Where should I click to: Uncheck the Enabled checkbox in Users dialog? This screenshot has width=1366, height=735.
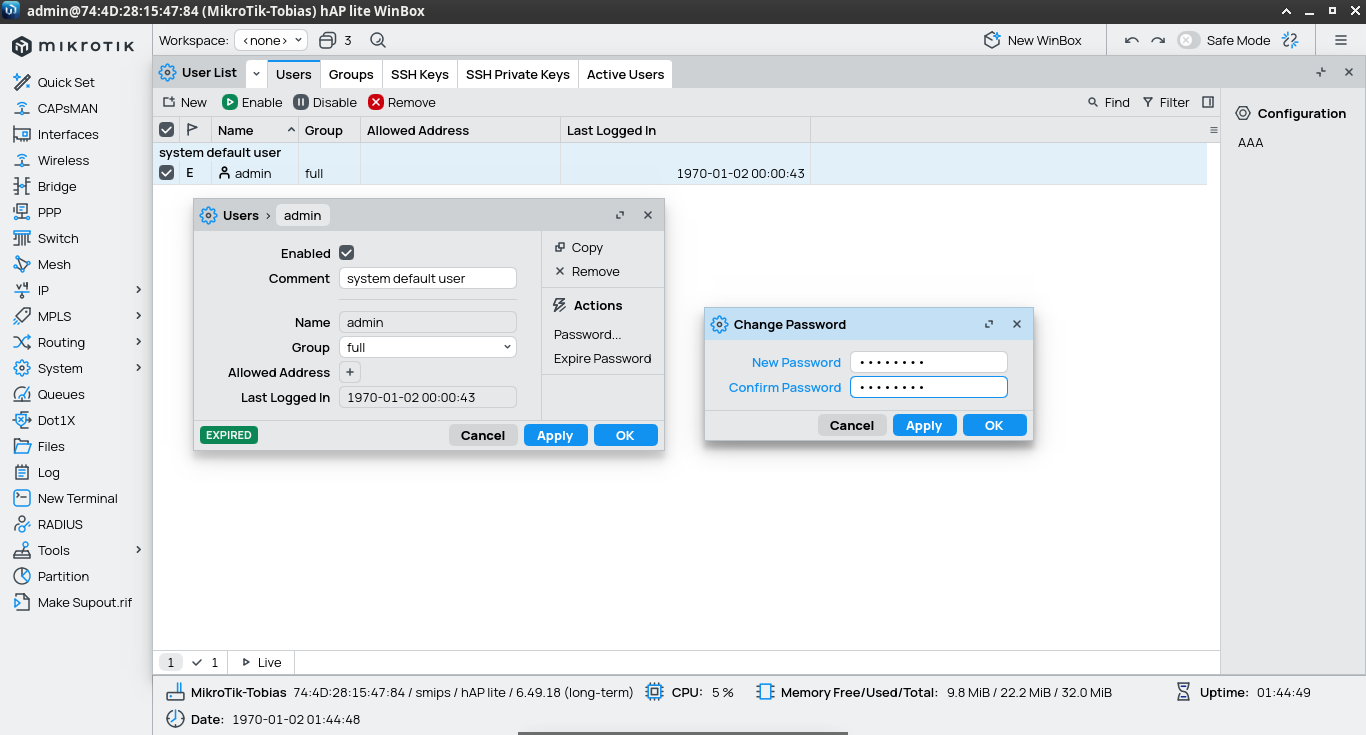(347, 253)
